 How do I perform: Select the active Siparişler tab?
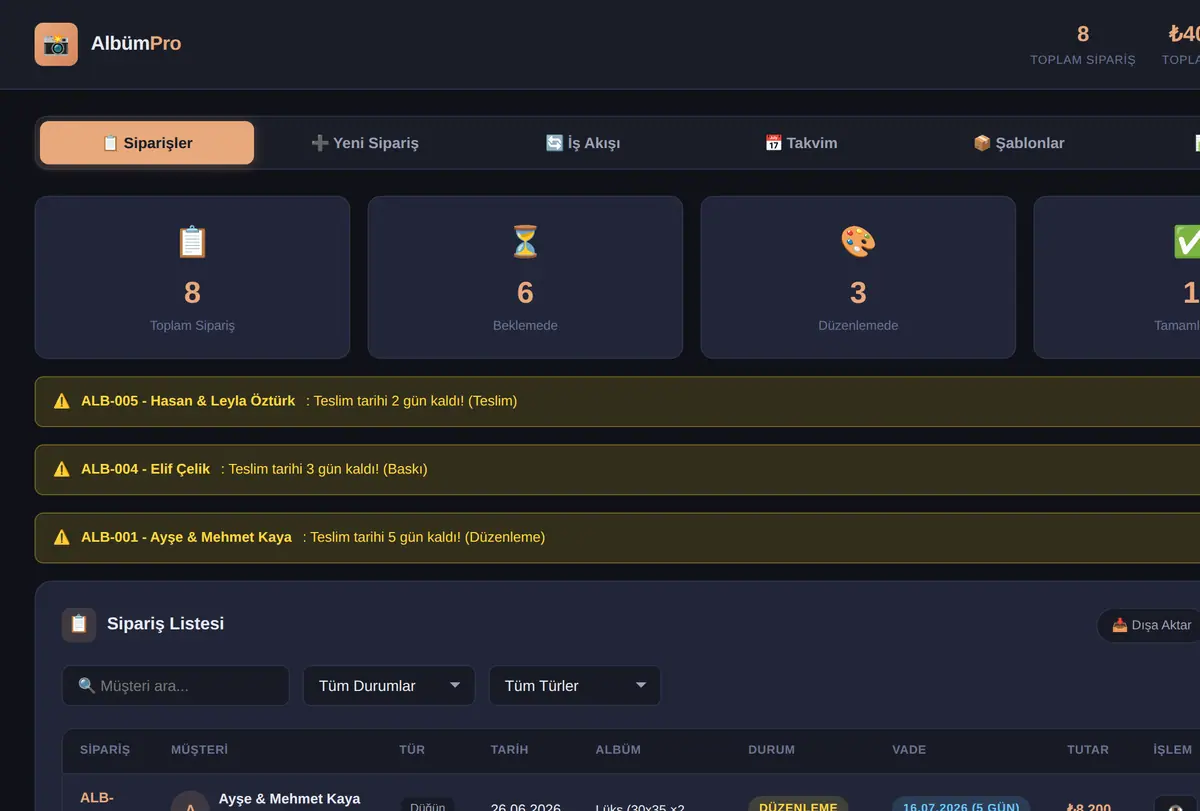pos(147,143)
